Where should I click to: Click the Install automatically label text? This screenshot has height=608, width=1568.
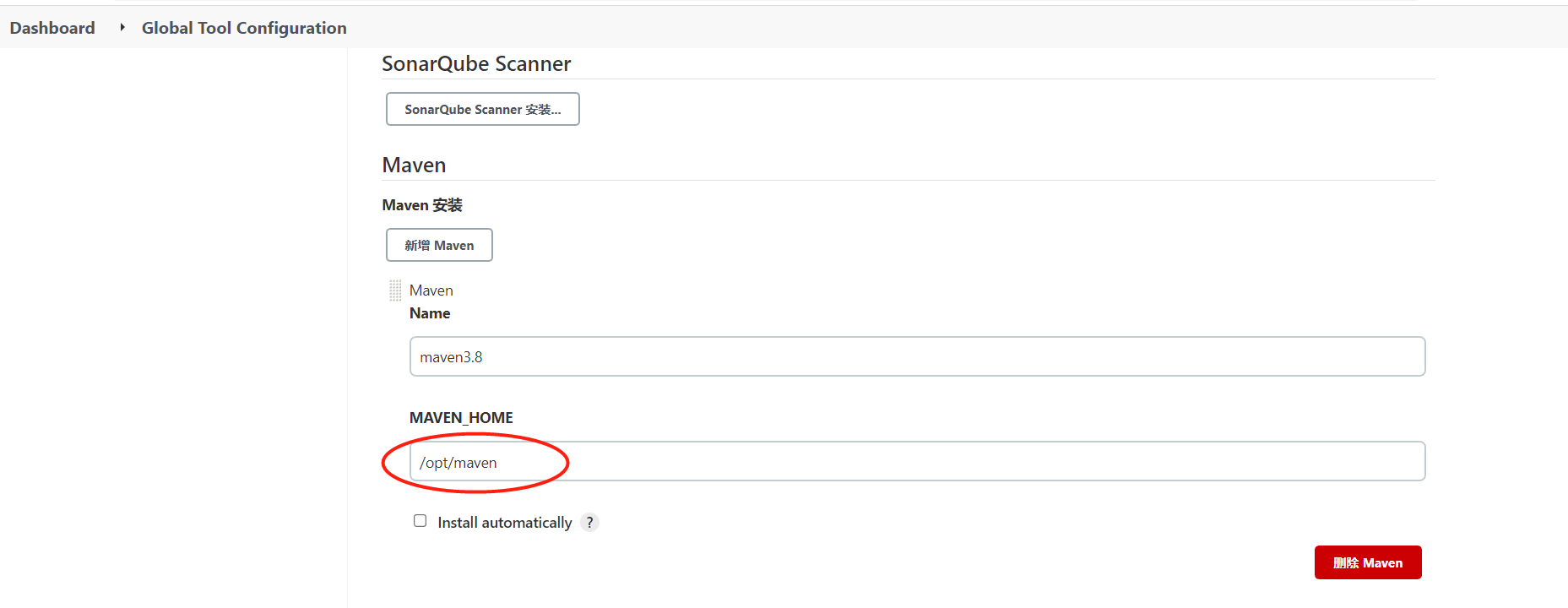(x=504, y=523)
